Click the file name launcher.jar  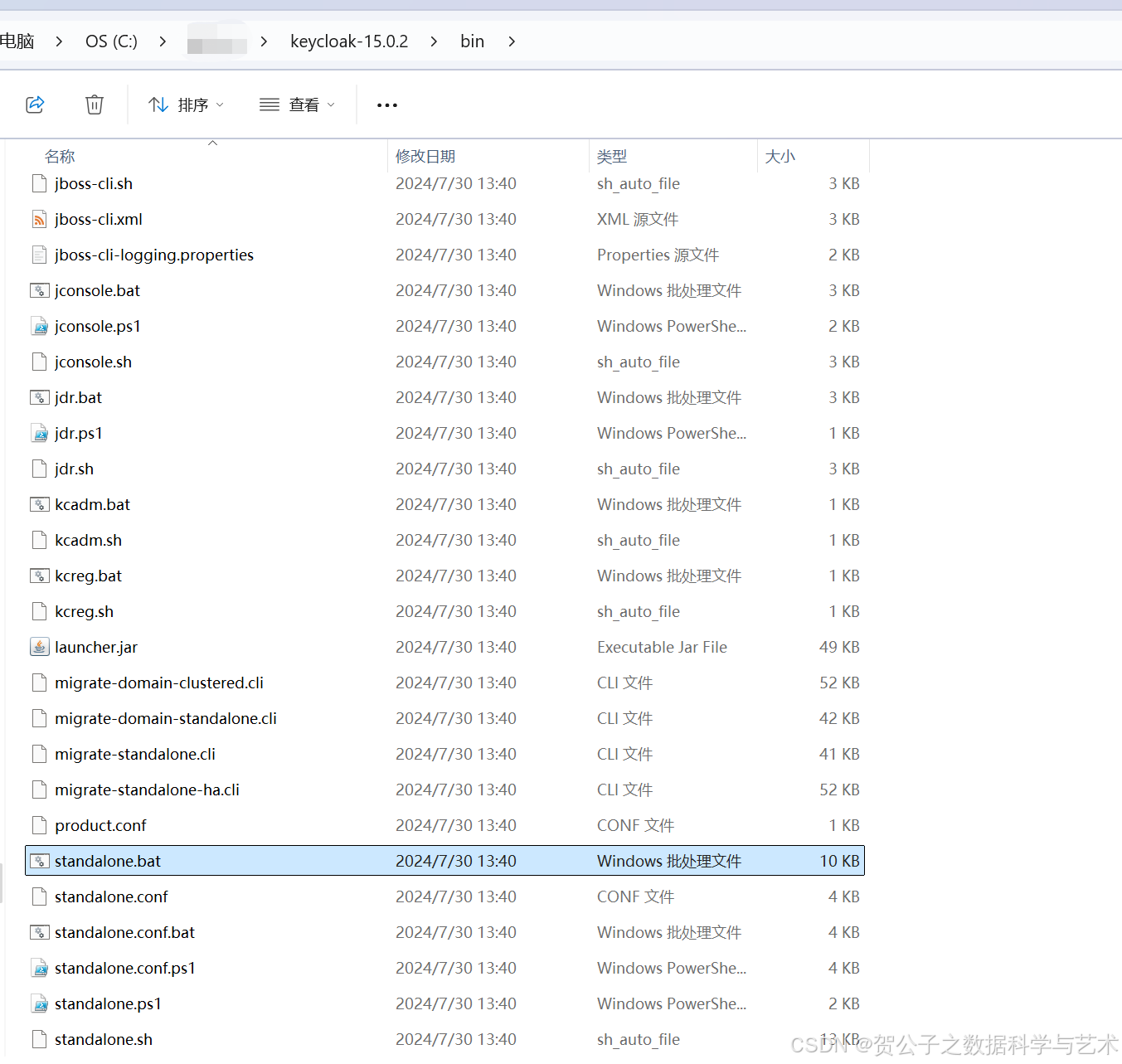(96, 647)
